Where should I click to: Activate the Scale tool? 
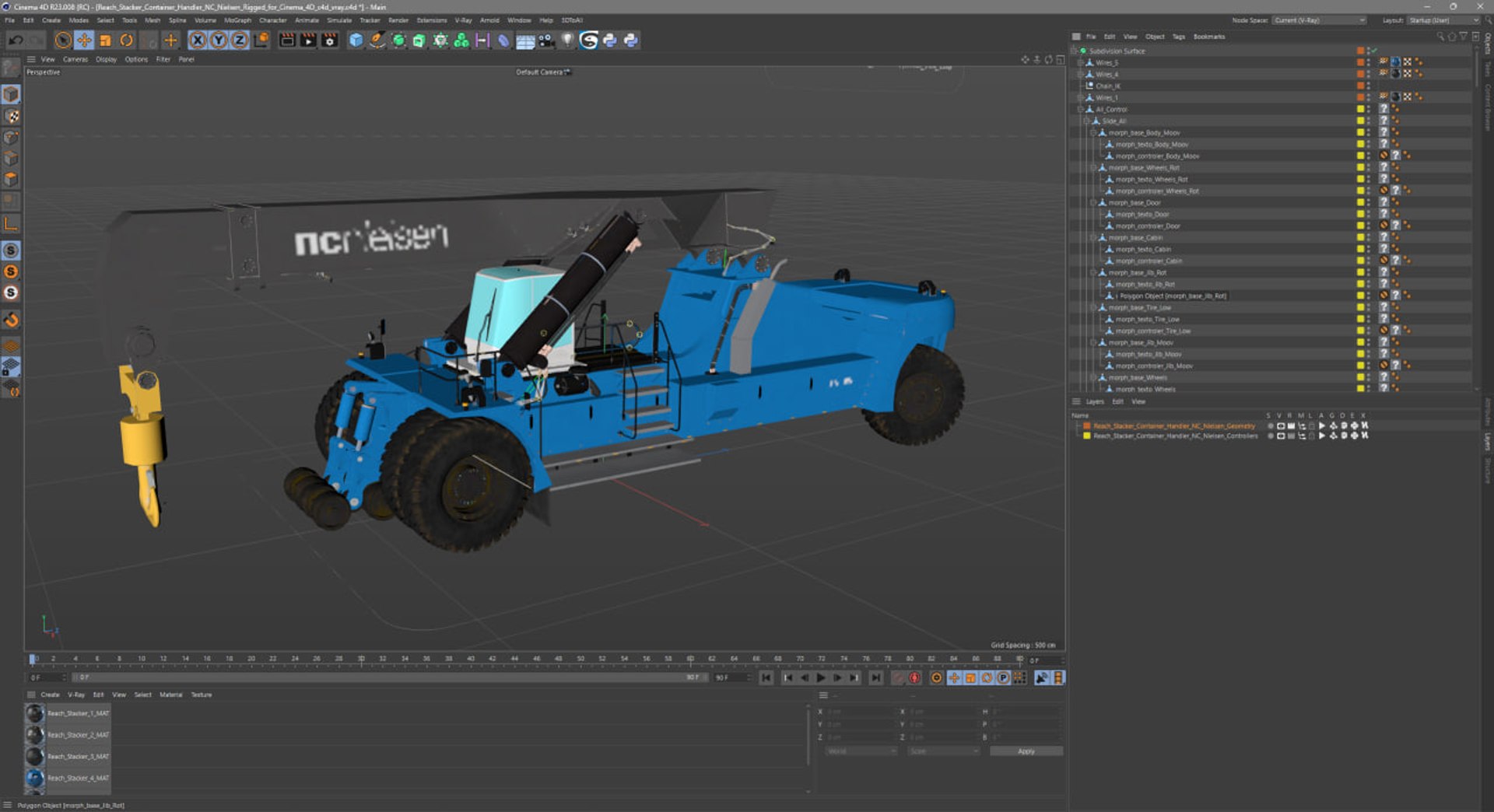coord(106,40)
